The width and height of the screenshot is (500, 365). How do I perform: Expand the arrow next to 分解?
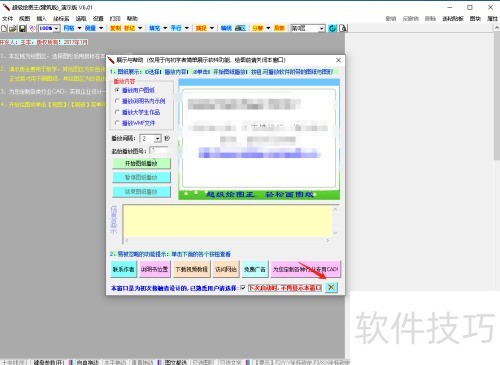[268, 28]
